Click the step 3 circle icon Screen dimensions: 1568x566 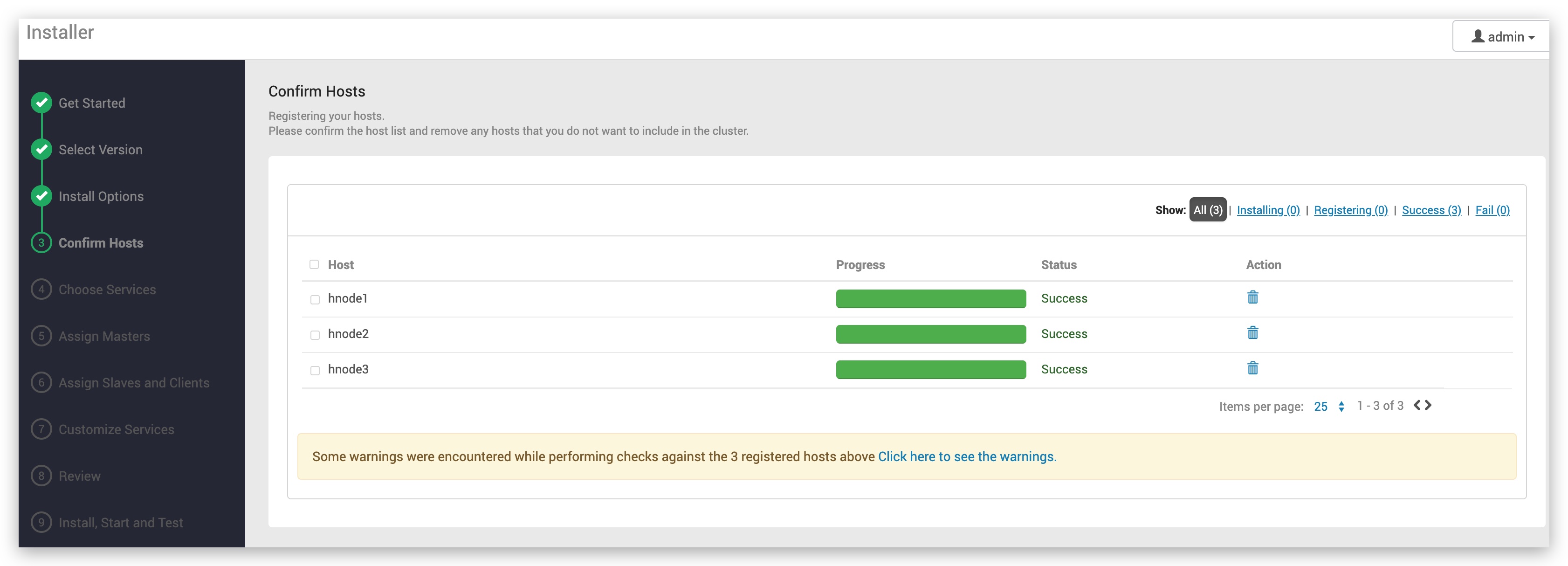[x=41, y=243]
